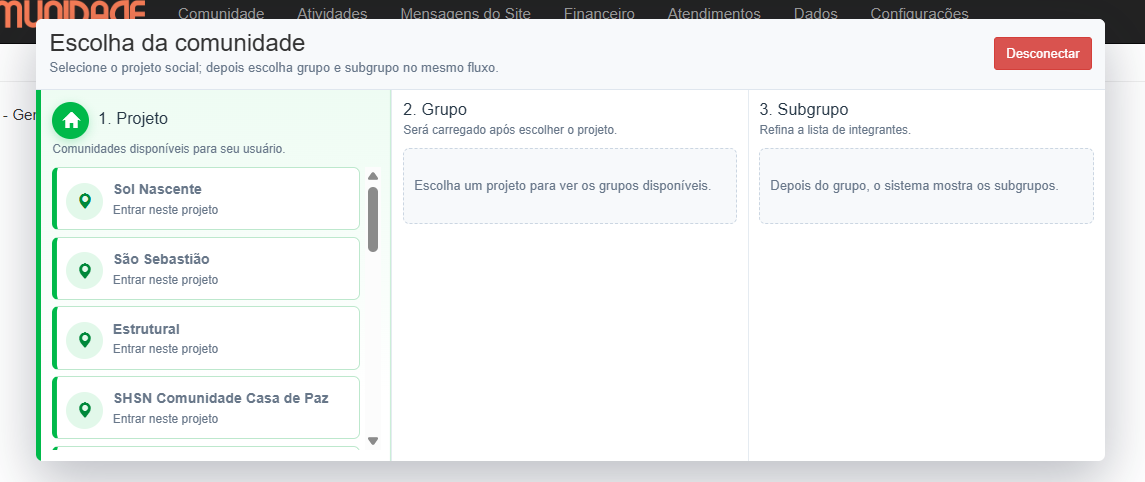Click Entrar neste projeto under São Sebastião
Screen dimensions: 1145x482
point(166,280)
